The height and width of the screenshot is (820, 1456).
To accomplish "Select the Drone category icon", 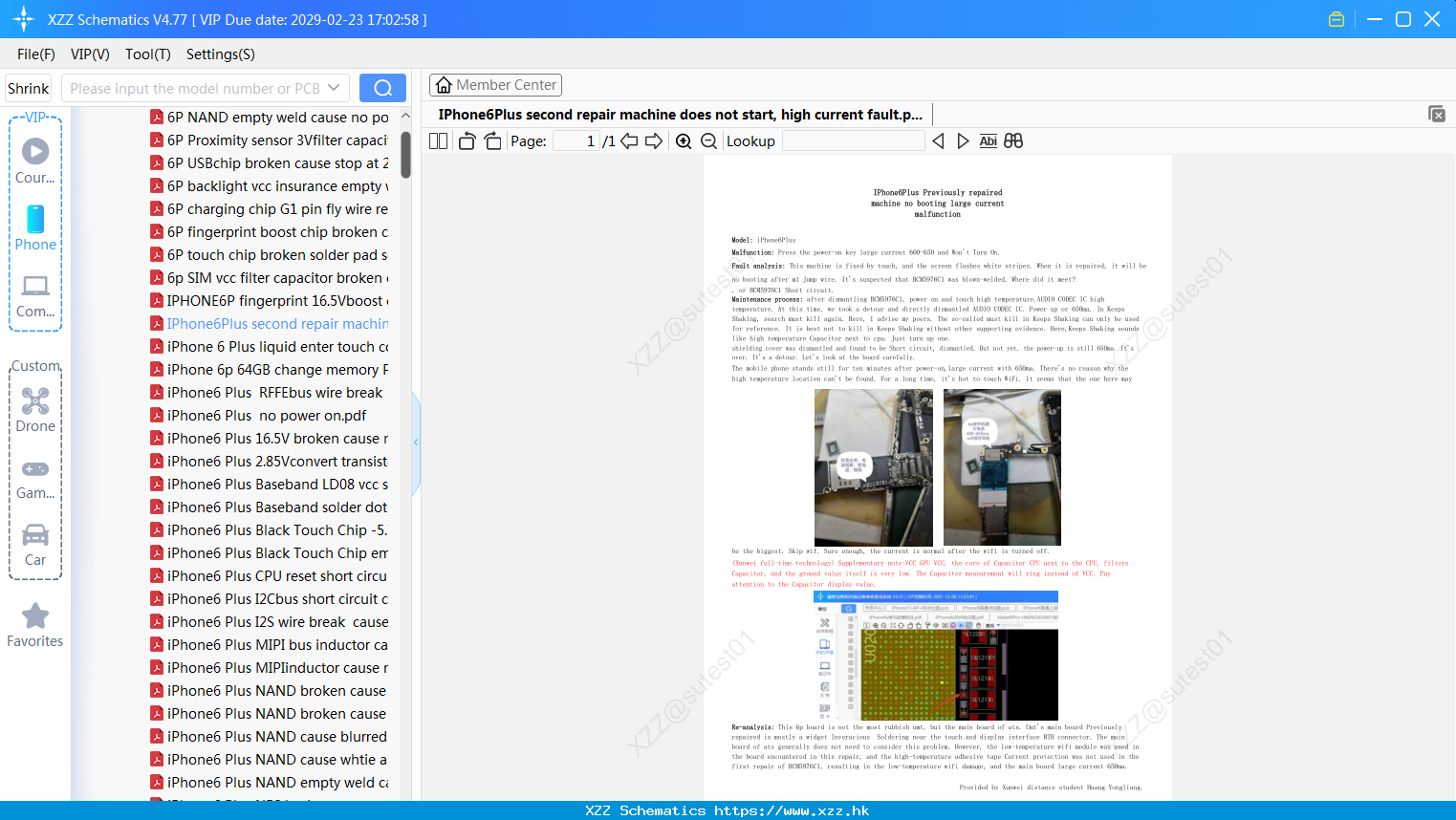I will tap(35, 409).
